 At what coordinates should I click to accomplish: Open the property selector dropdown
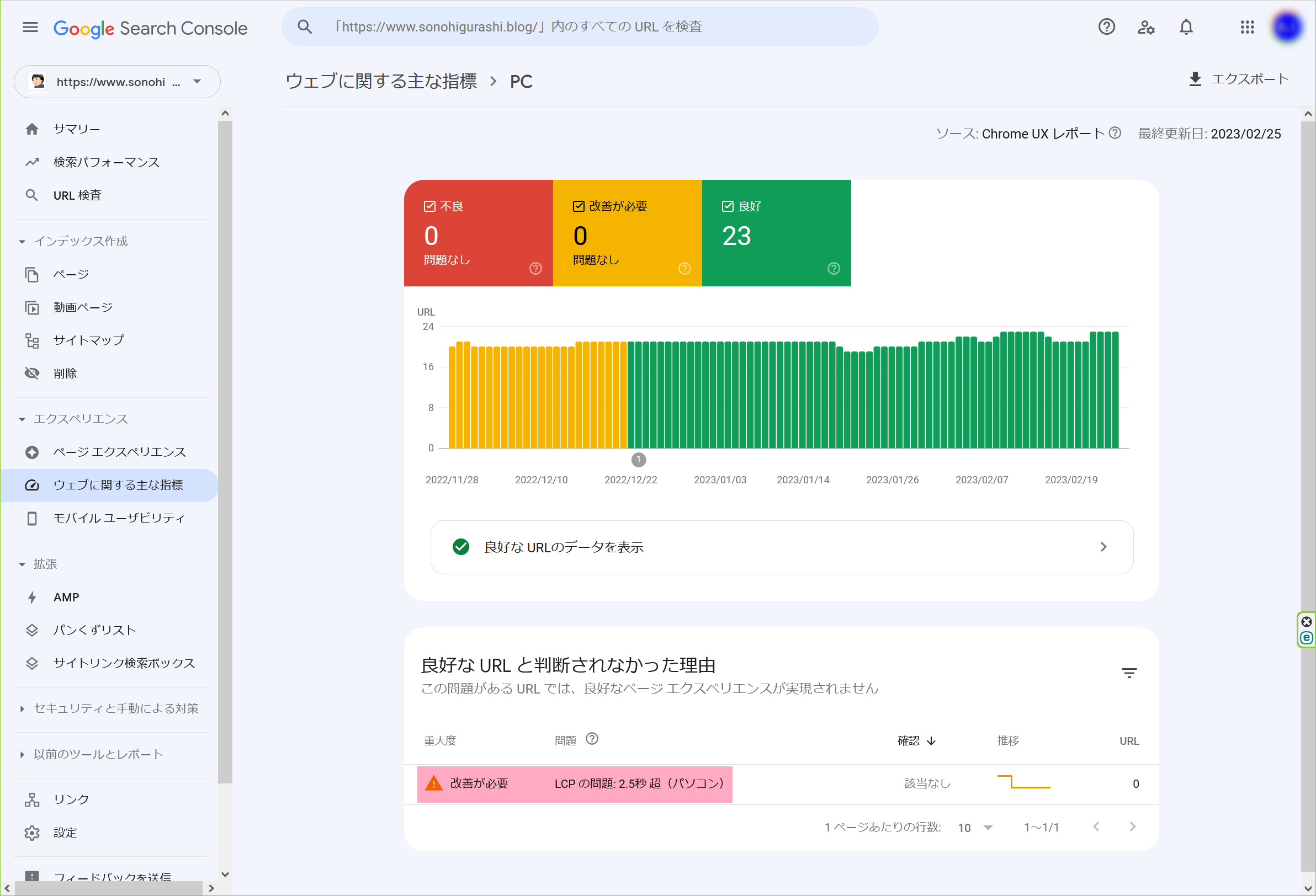116,82
